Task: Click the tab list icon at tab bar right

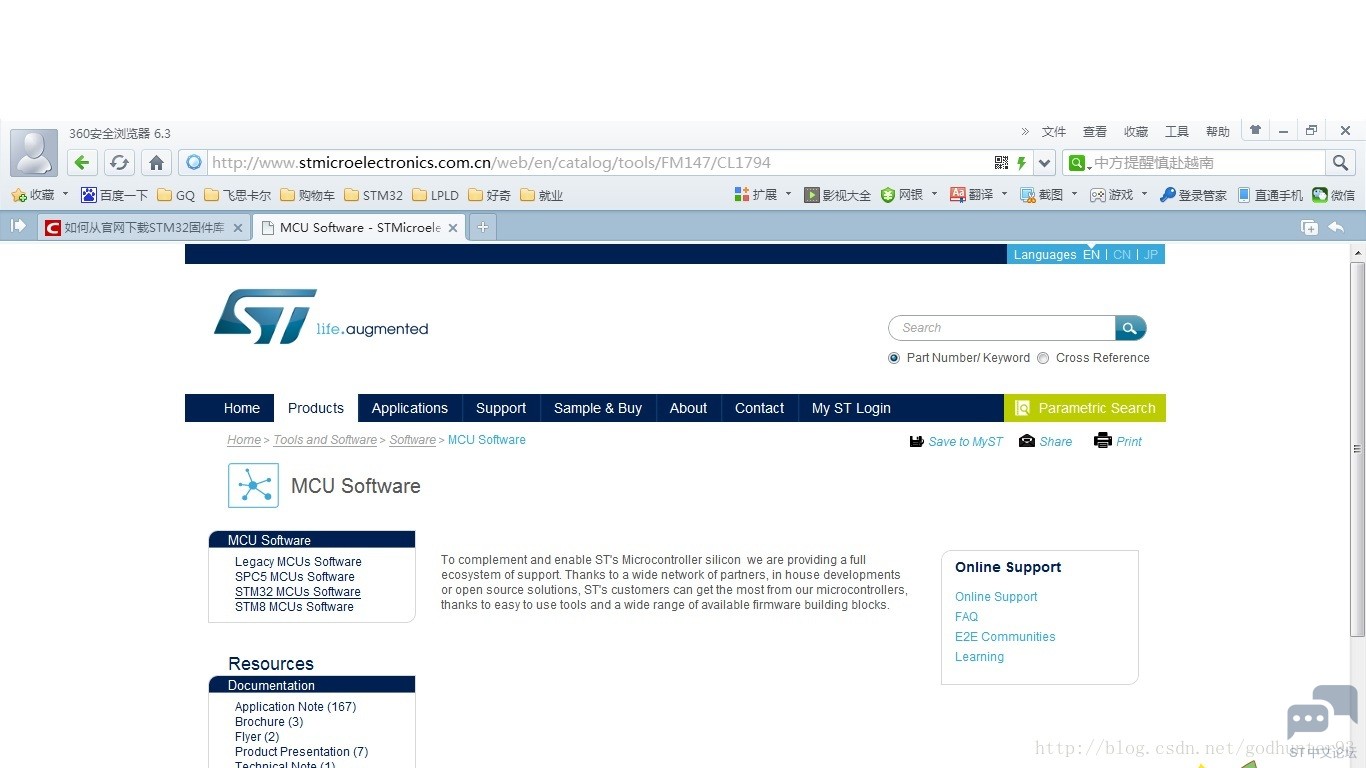Action: 1309,227
